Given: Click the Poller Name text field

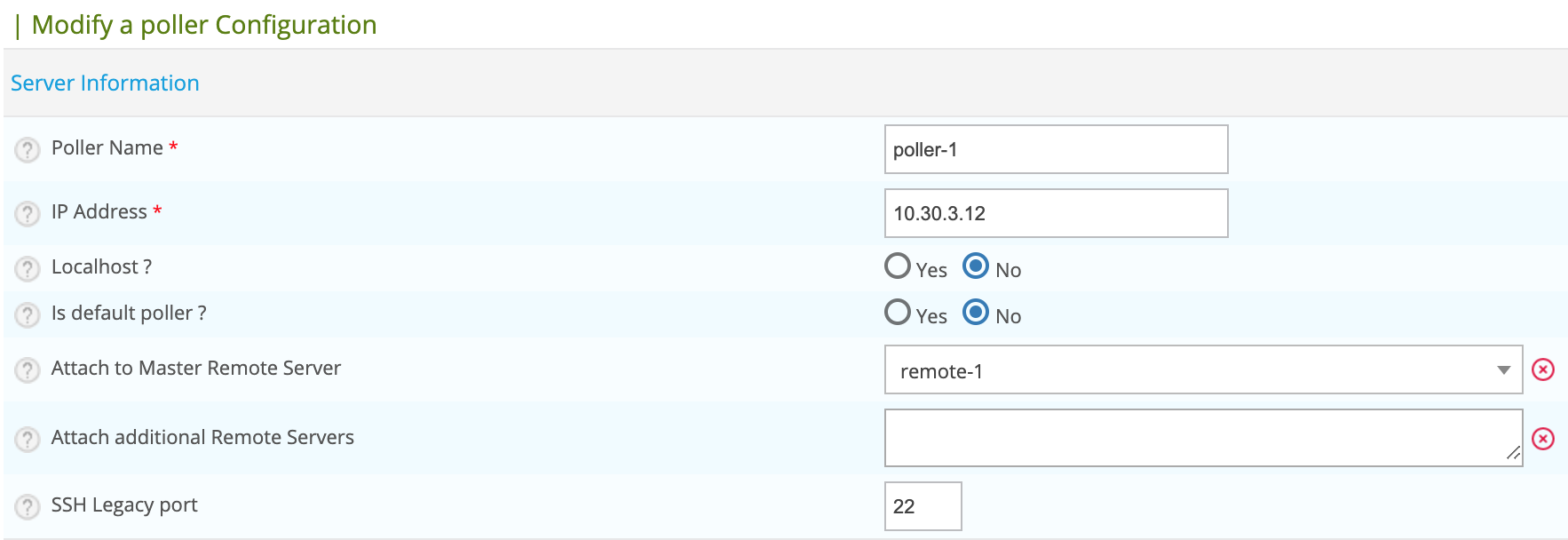Looking at the screenshot, I should [1056, 149].
